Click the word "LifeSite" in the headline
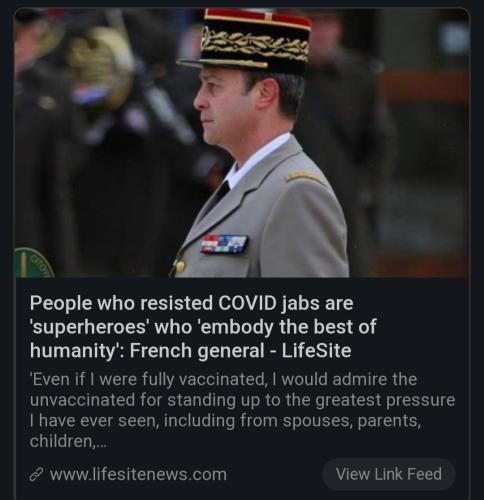Screen dimensions: 484x500 316,351
